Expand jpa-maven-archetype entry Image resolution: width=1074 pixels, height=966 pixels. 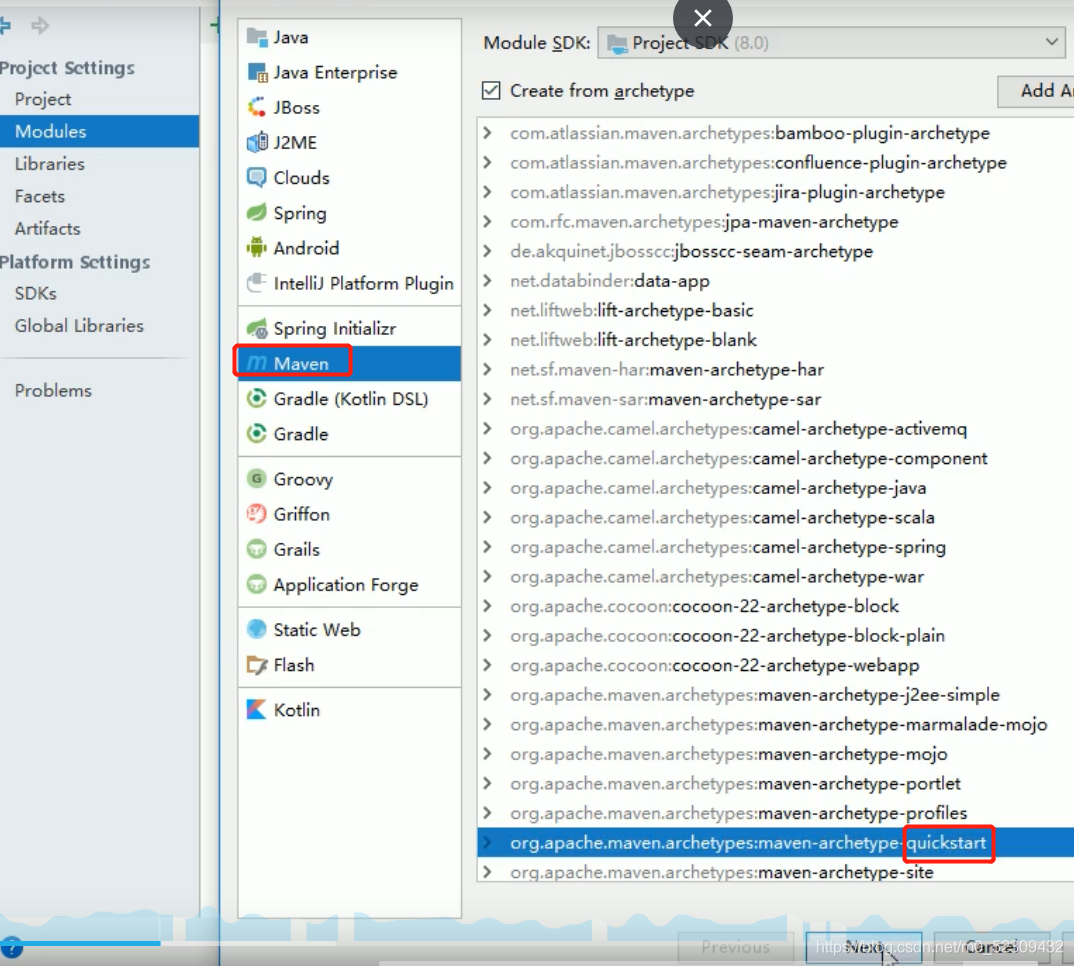(487, 221)
